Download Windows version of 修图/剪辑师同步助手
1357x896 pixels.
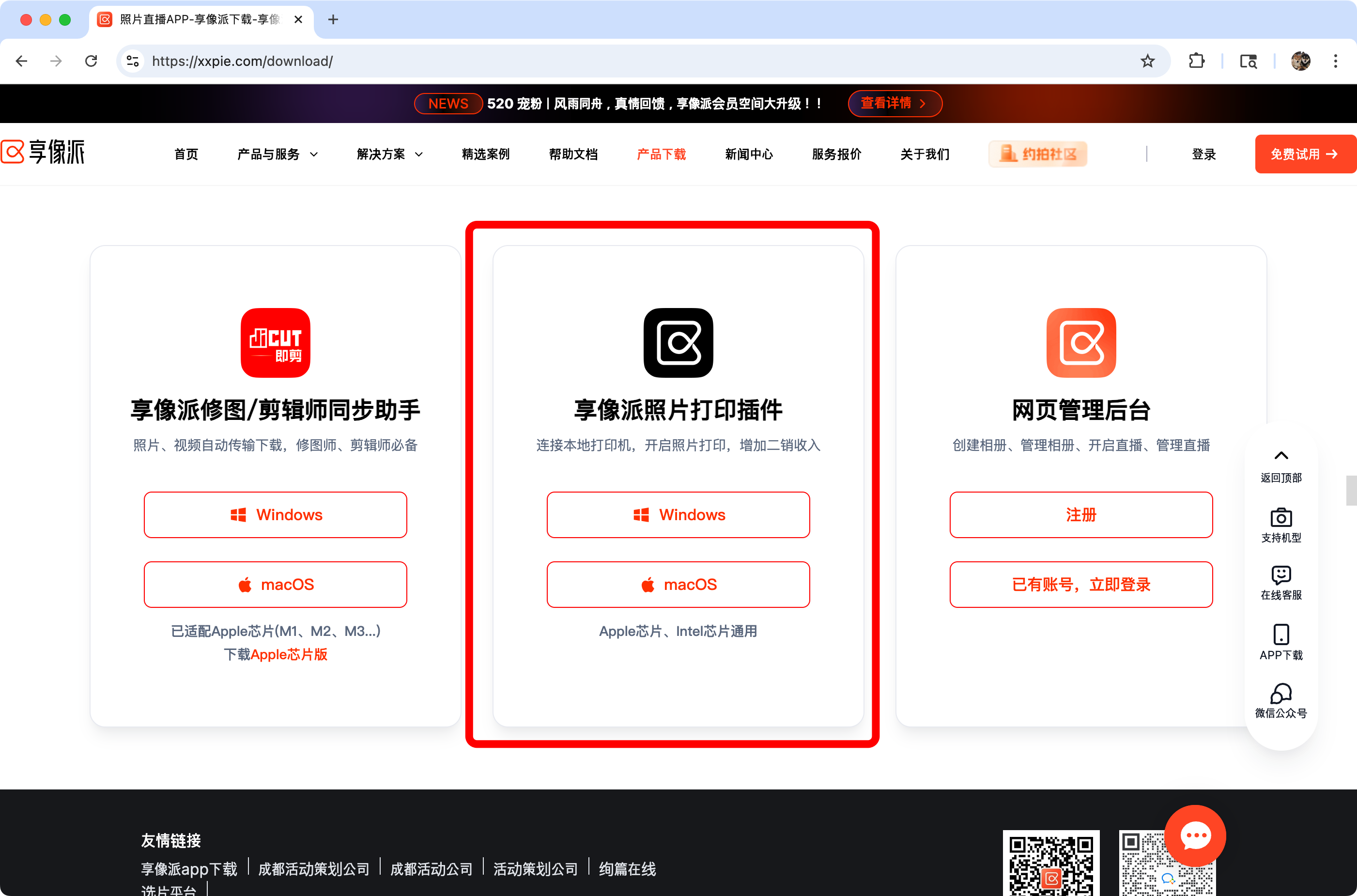(x=276, y=515)
